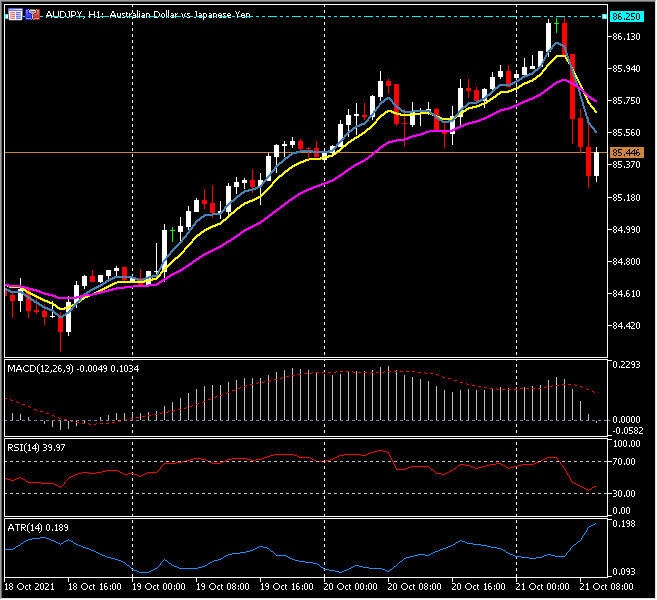Click the orange 85.446 current price label
Image resolution: width=657 pixels, height=600 pixels.
(626, 153)
